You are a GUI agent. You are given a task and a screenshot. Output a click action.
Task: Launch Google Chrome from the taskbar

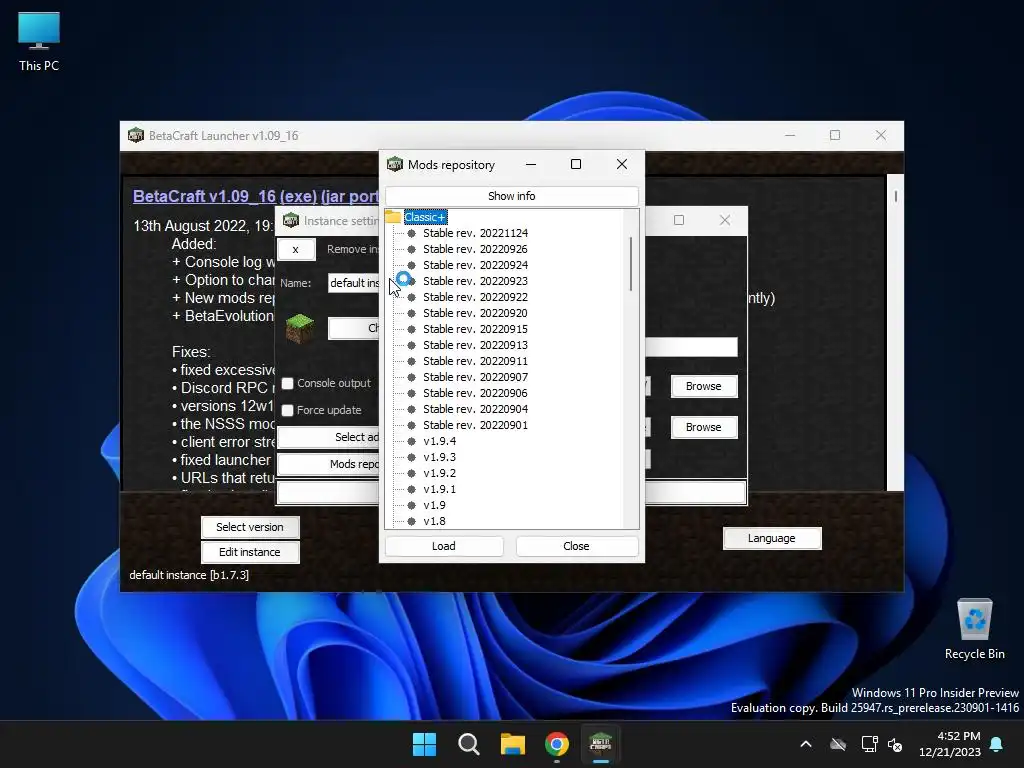[556, 744]
